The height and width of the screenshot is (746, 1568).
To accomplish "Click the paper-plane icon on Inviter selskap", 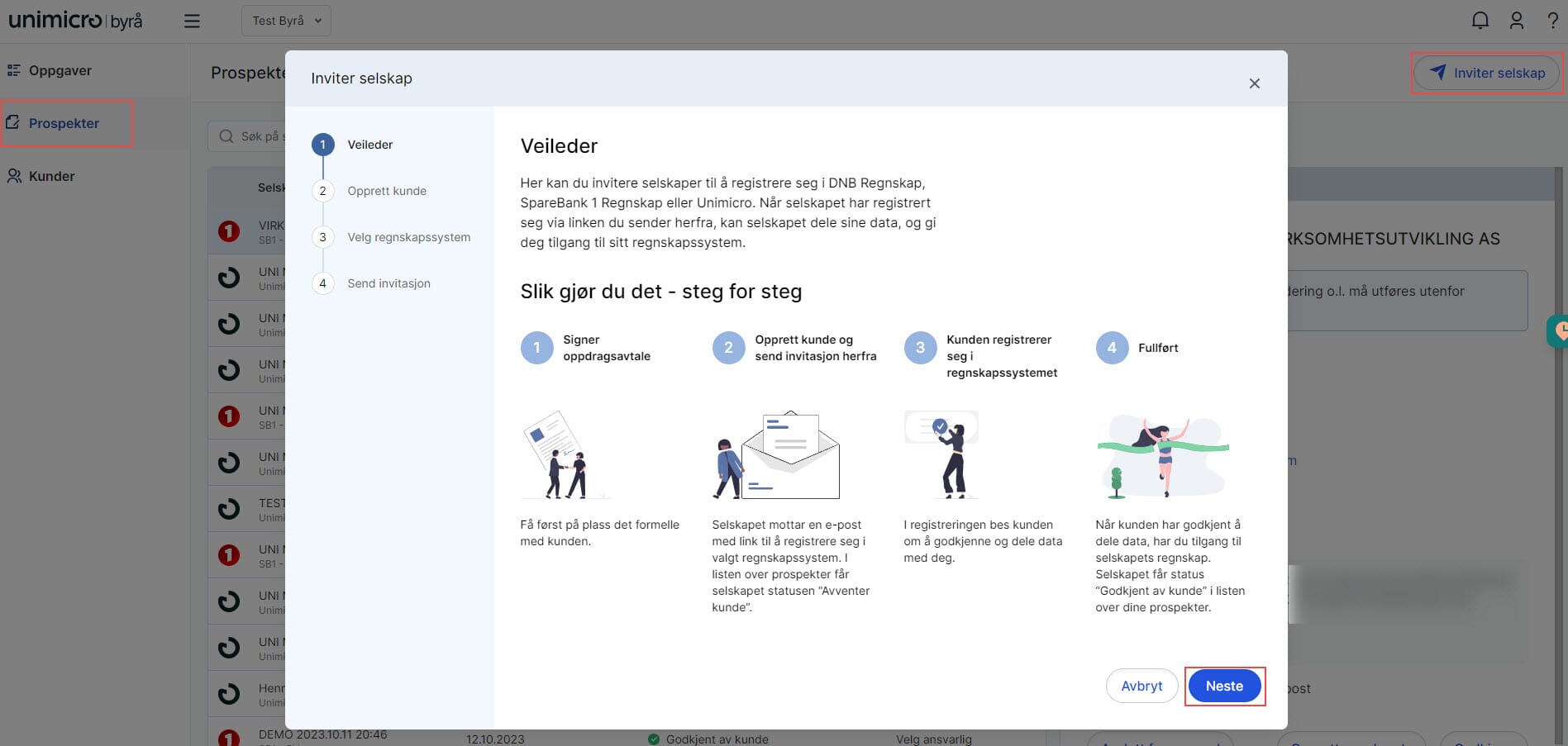I will pos(1438,72).
